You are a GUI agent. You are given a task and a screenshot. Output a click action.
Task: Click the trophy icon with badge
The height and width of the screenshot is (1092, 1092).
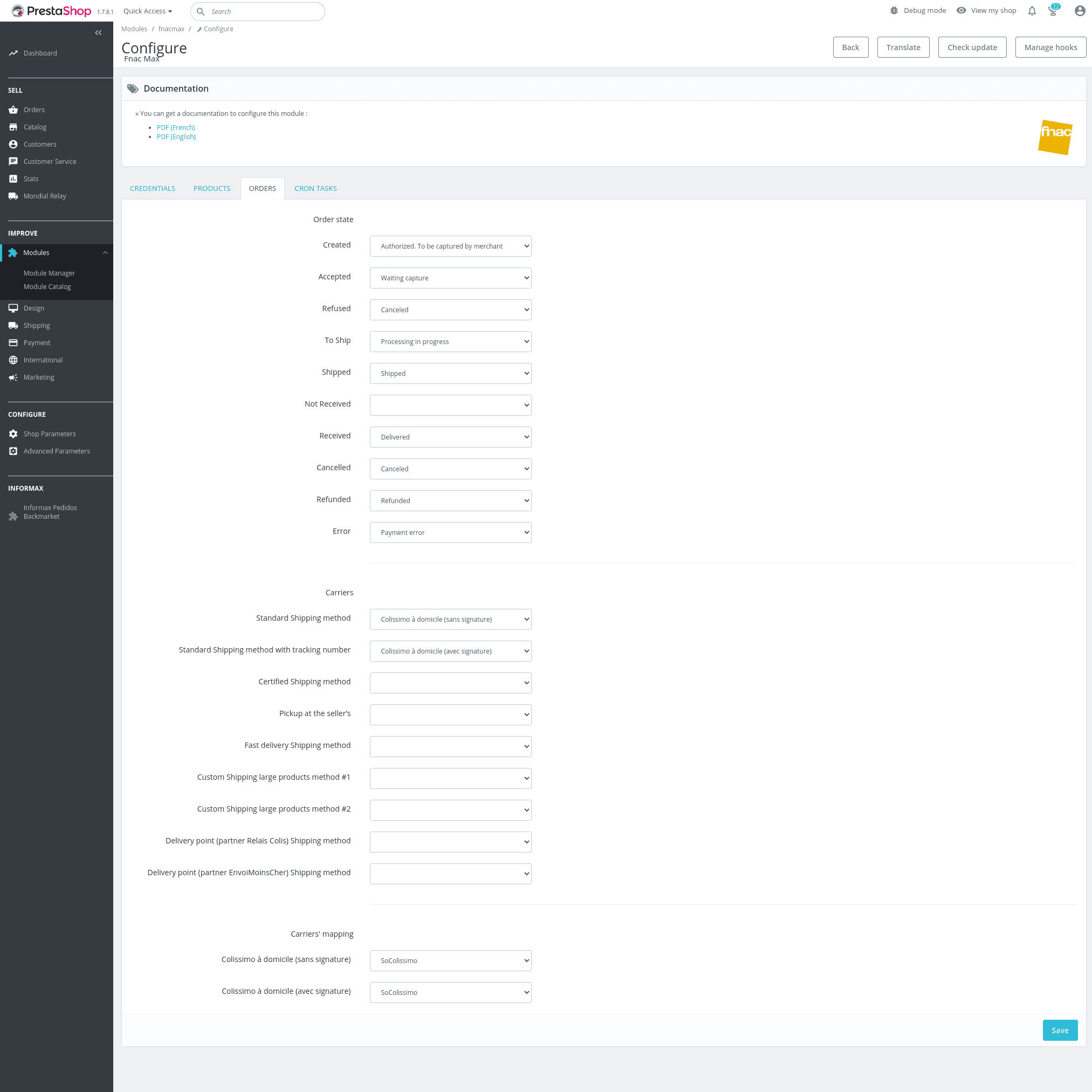(x=1053, y=11)
